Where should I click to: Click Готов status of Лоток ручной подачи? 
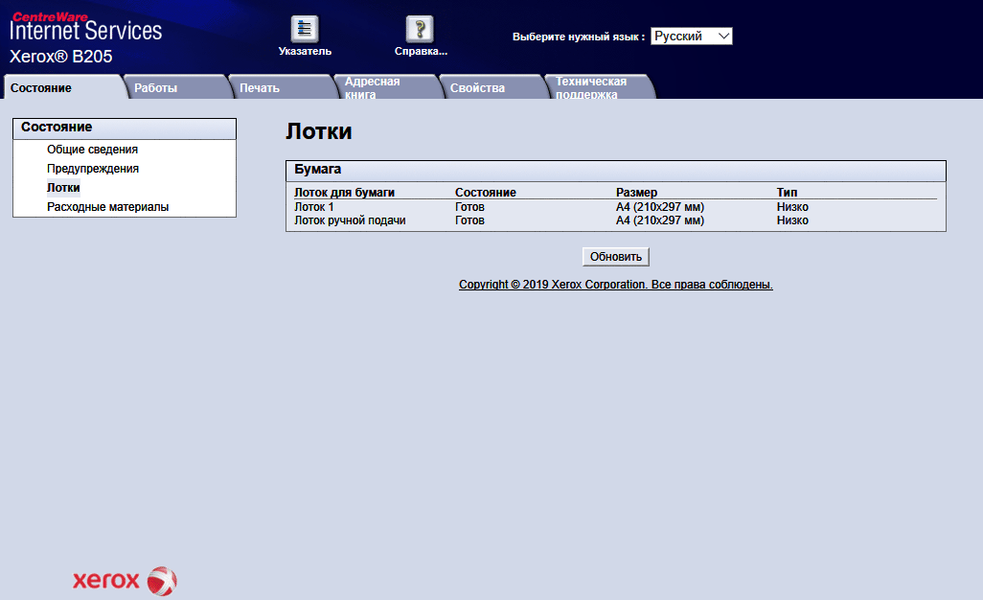pos(470,220)
